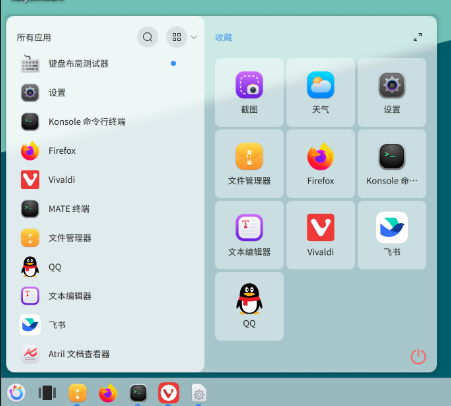This screenshot has height=406, width=451.
Task: Open the multitasking view on taskbar
Action: coord(47,393)
